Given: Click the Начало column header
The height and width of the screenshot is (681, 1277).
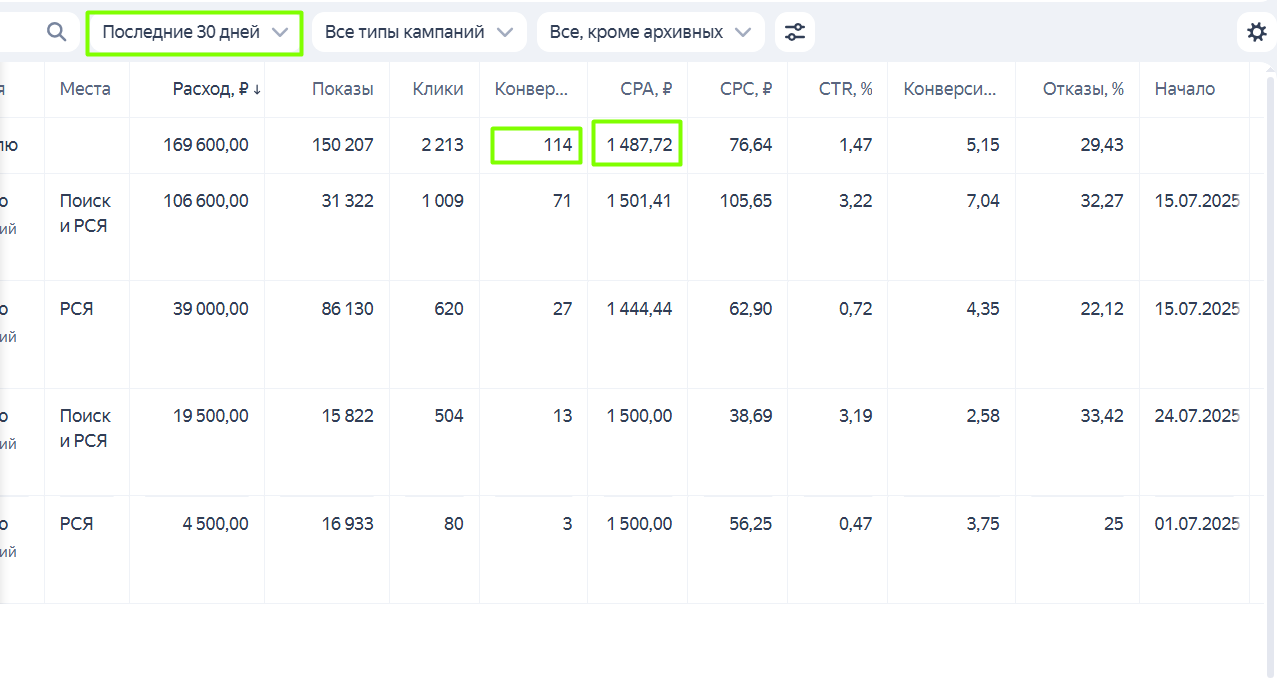Looking at the screenshot, I should click(1185, 89).
